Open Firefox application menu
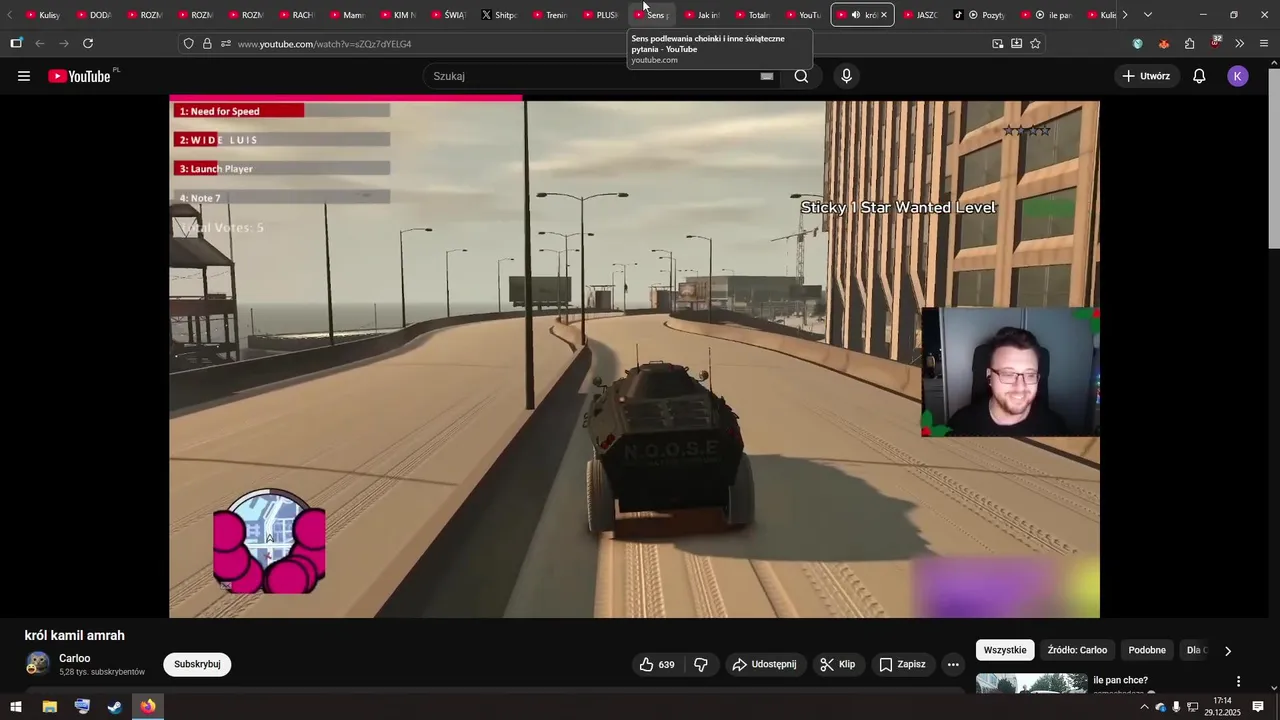 coord(1264,44)
